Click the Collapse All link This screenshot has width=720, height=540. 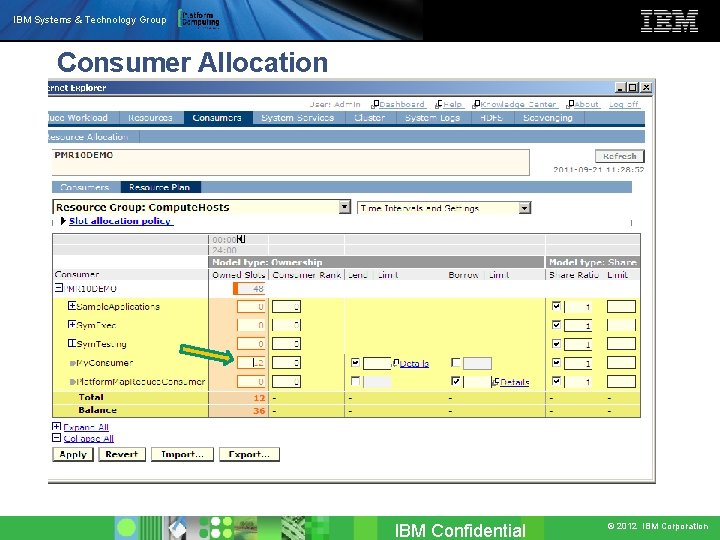[x=89, y=439]
